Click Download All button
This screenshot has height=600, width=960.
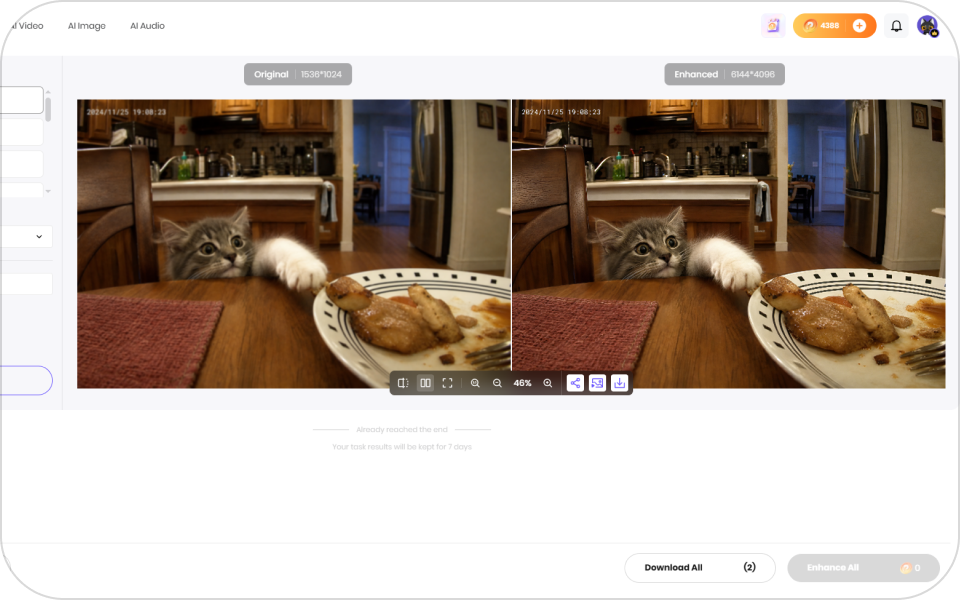pyautogui.click(x=700, y=568)
